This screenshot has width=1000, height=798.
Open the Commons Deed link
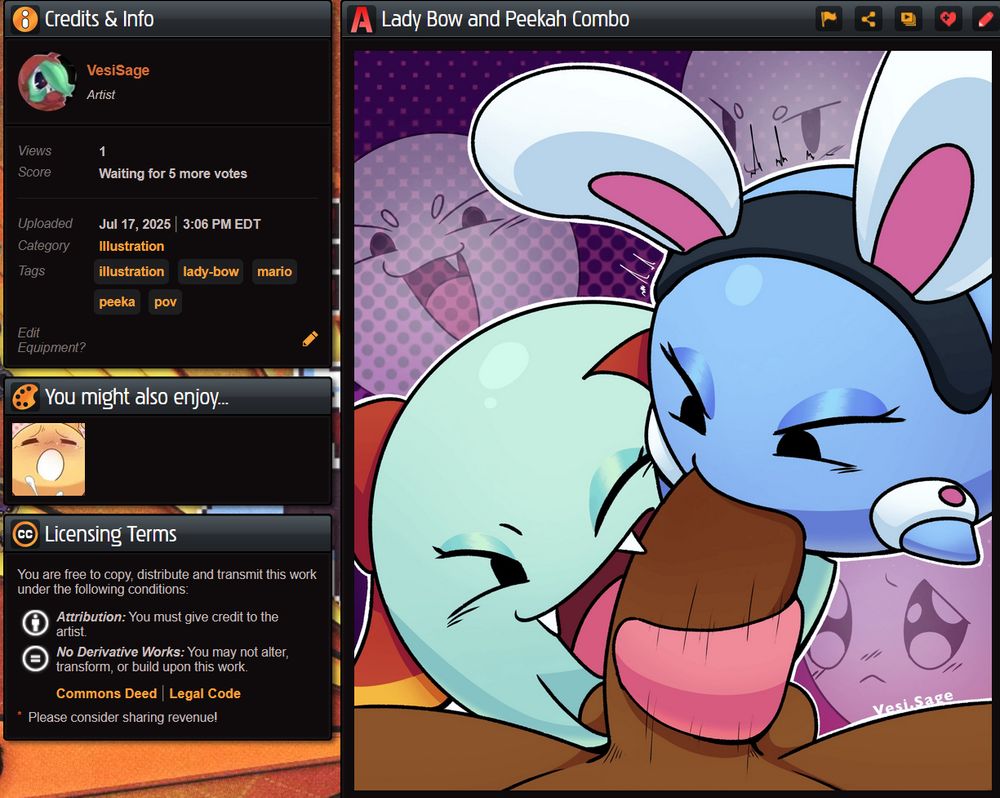(x=107, y=693)
